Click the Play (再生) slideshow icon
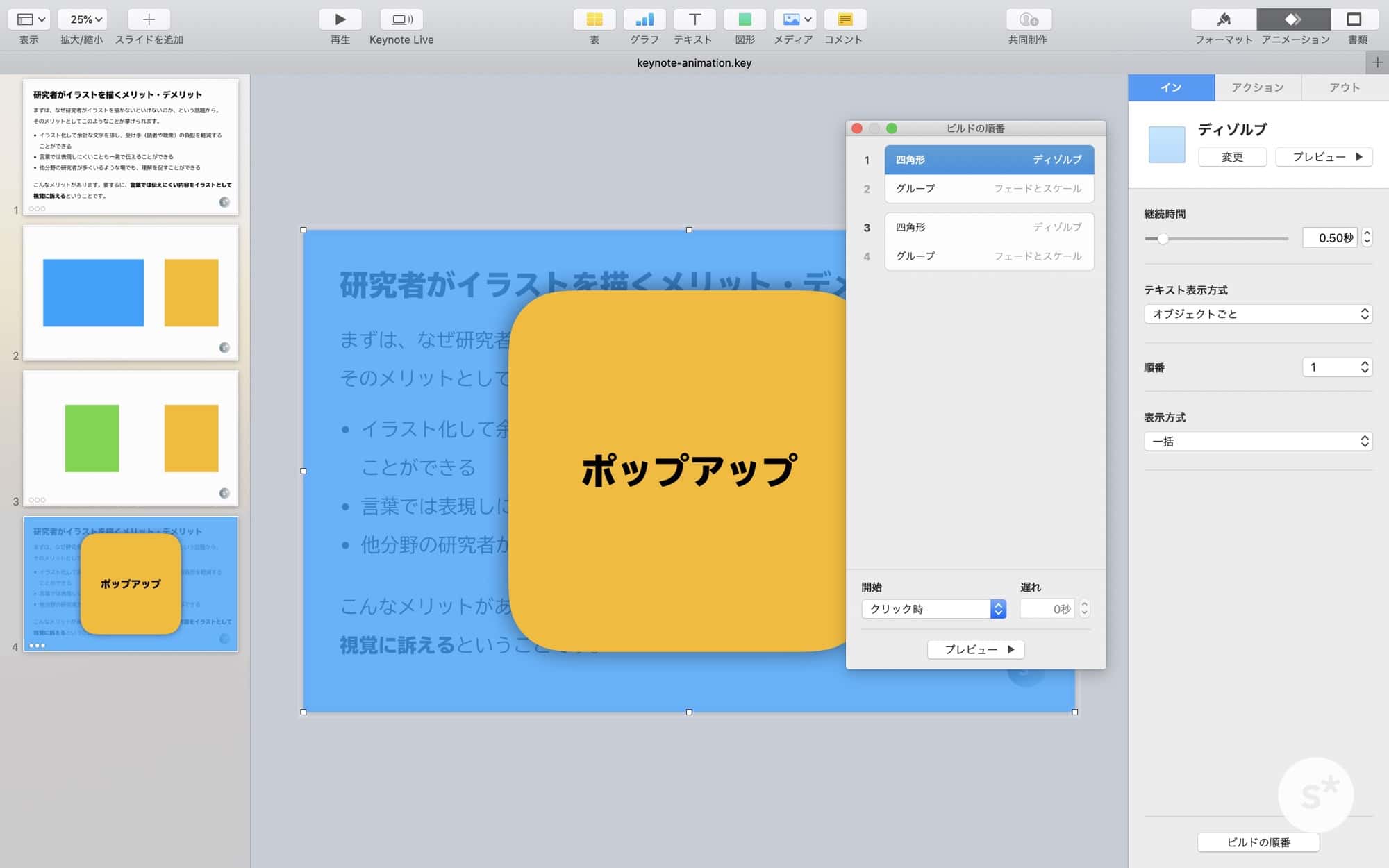 click(x=340, y=19)
